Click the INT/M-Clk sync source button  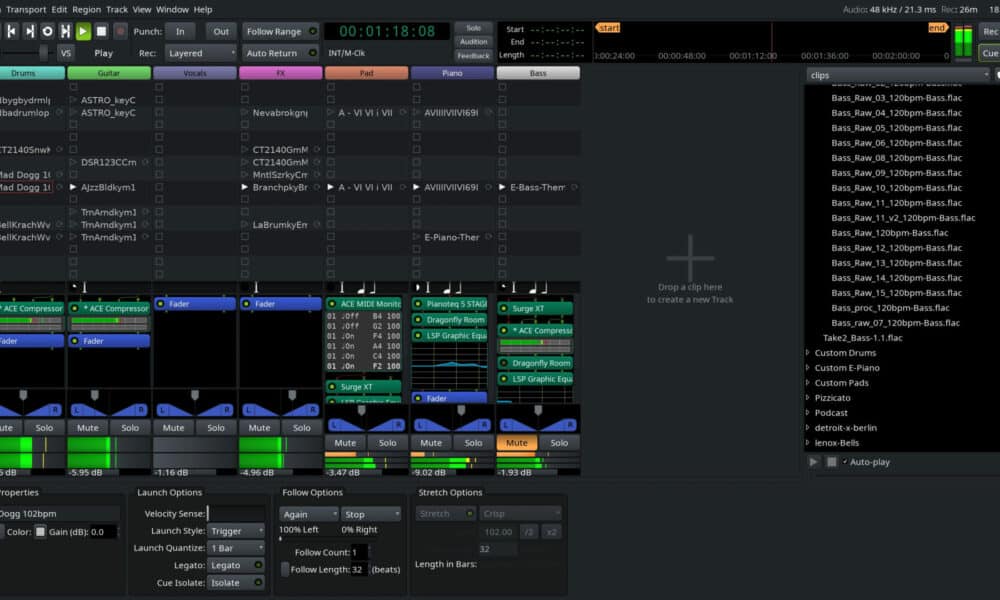click(x=346, y=53)
